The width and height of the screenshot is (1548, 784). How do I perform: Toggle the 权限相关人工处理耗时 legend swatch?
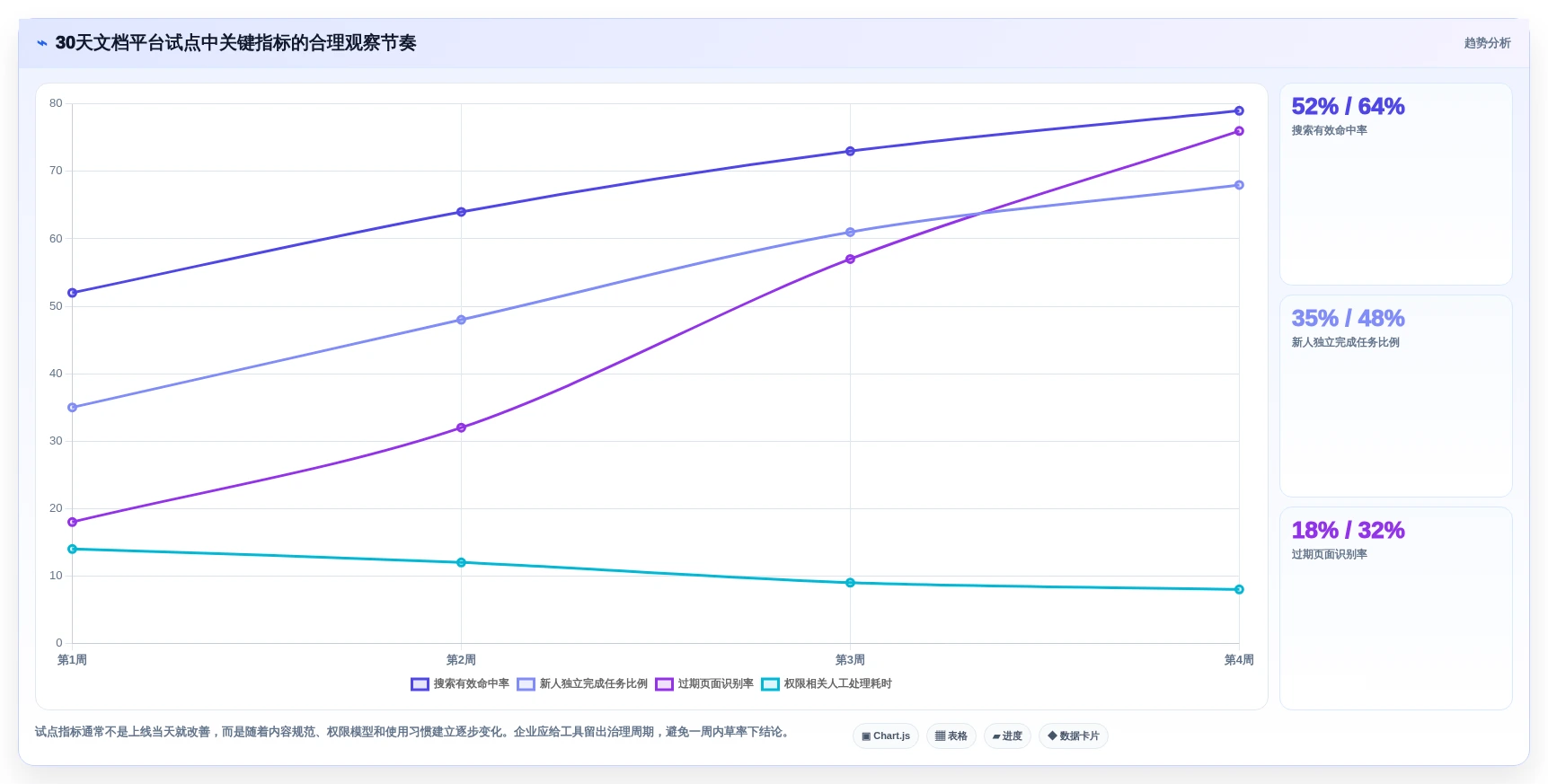pos(770,684)
